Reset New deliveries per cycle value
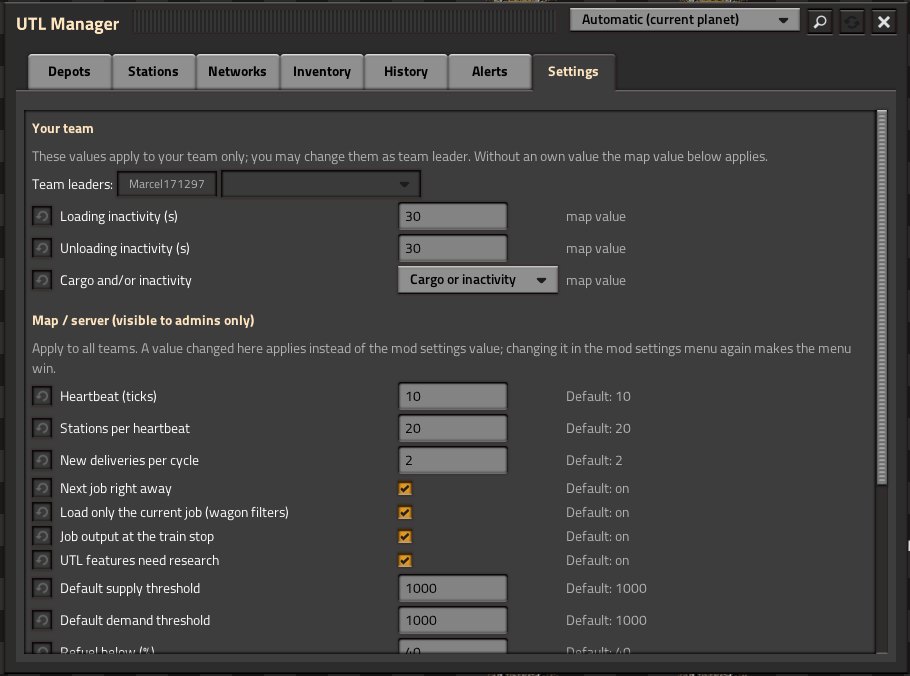This screenshot has height=676, width=910. (42, 460)
